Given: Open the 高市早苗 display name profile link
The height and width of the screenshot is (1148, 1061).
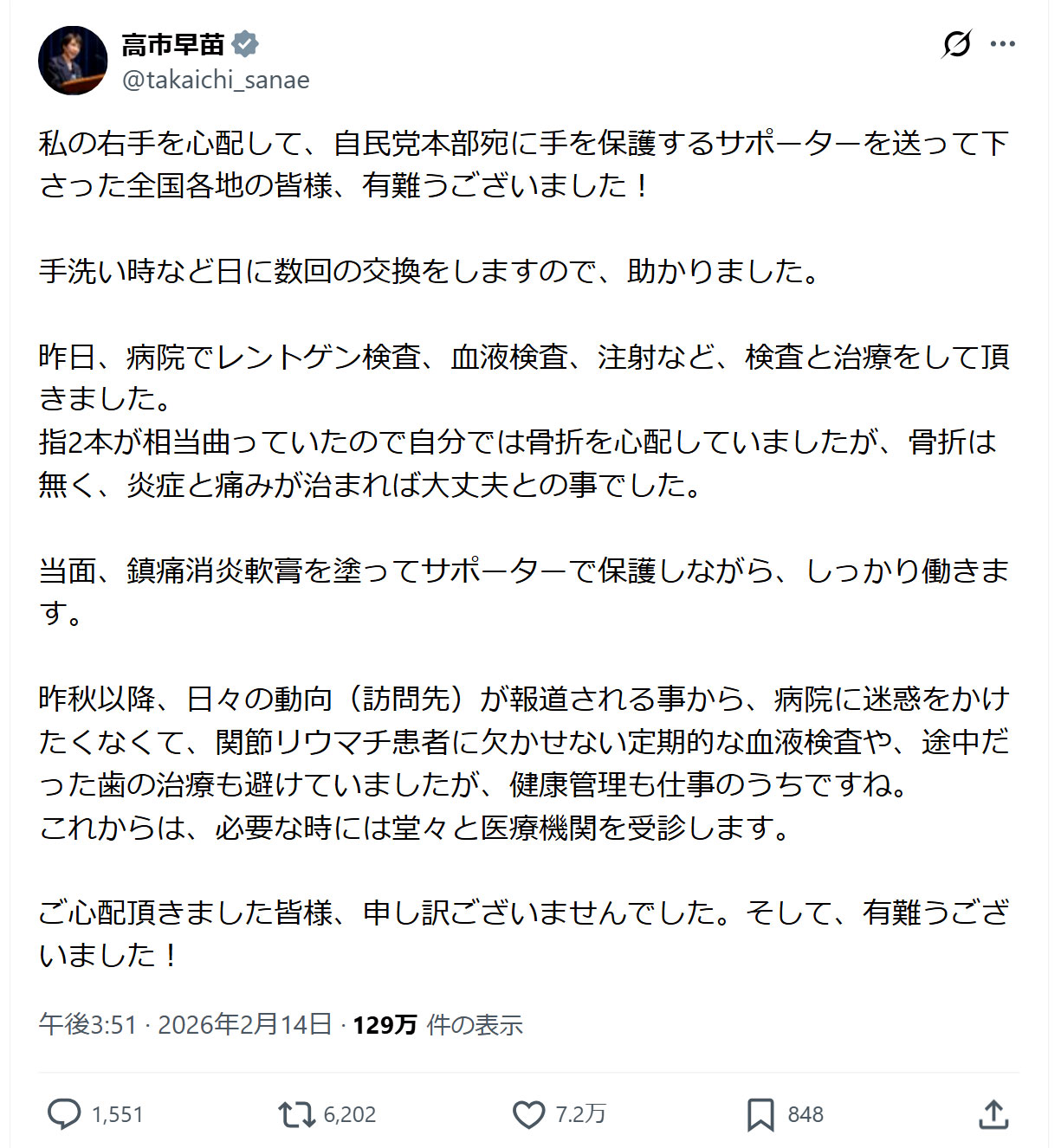Looking at the screenshot, I should (173, 43).
